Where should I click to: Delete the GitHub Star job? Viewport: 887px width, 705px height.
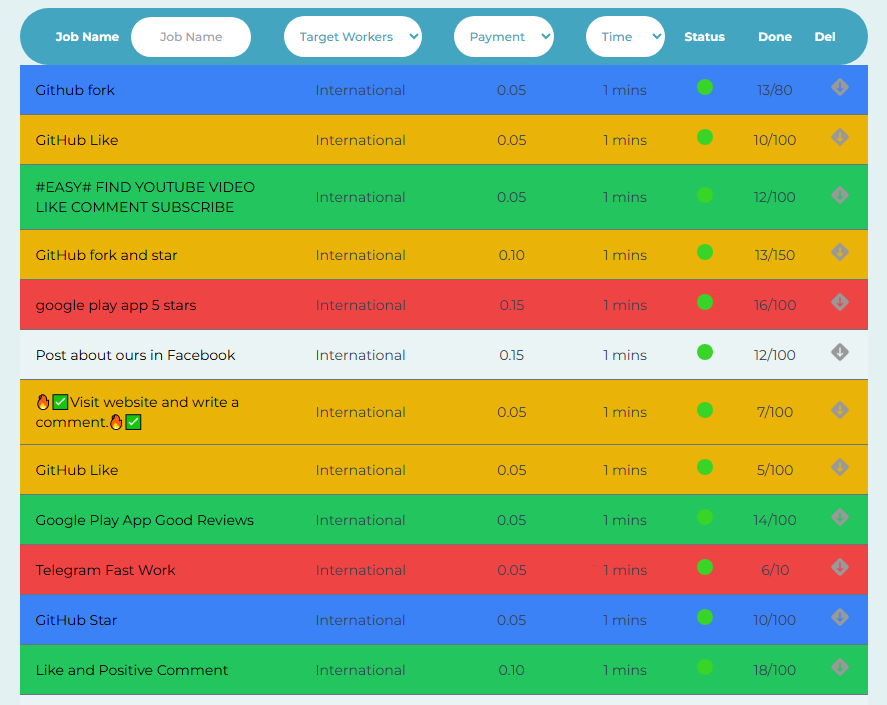[x=839, y=617]
